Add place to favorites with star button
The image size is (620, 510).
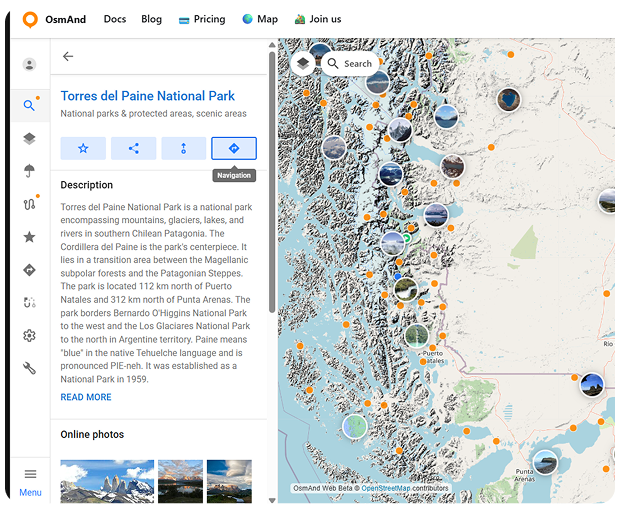(83, 148)
